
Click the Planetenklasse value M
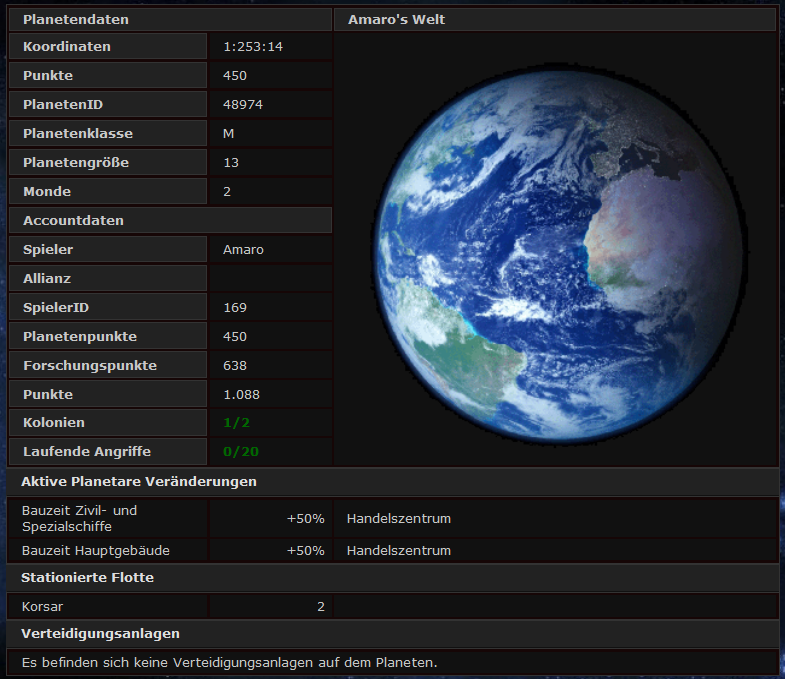coord(229,133)
